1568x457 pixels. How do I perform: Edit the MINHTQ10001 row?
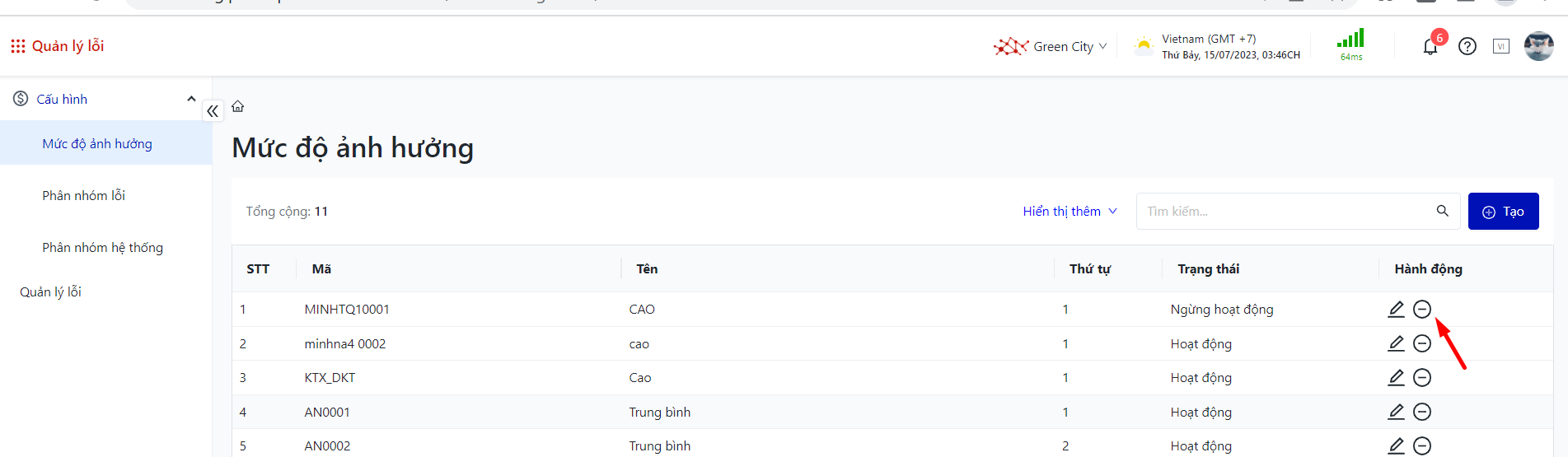1396,309
